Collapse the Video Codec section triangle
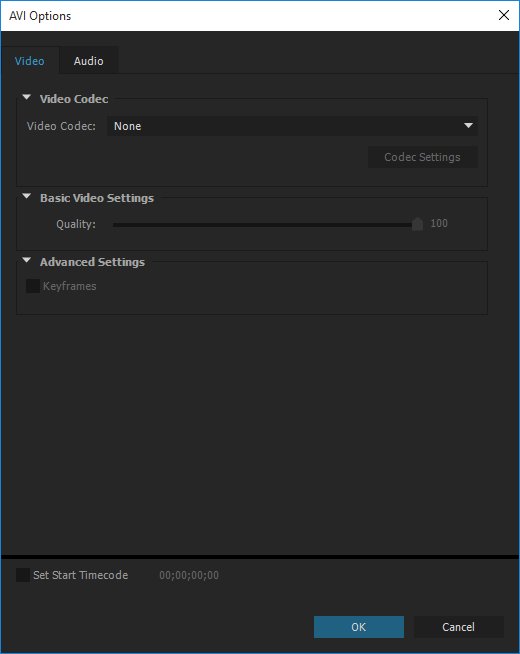Image resolution: width=520 pixels, height=654 pixels. point(27,97)
